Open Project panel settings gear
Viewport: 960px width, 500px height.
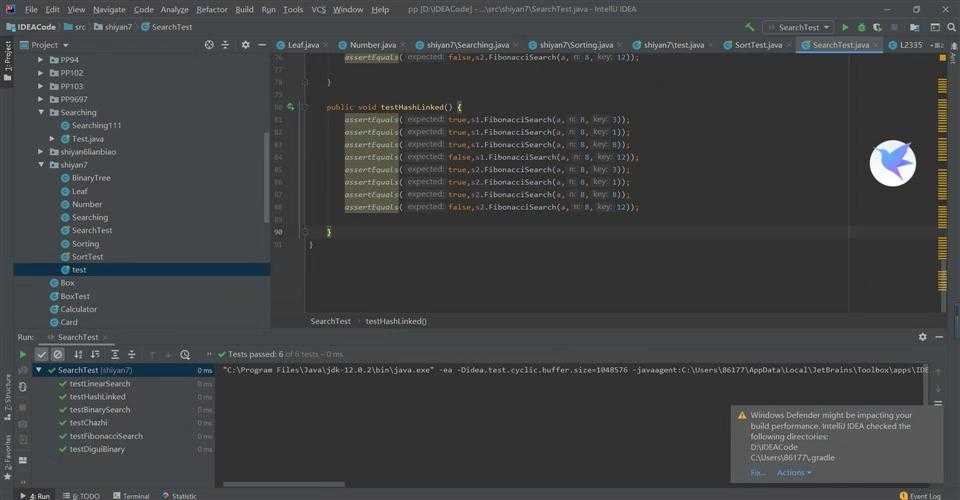click(246, 45)
